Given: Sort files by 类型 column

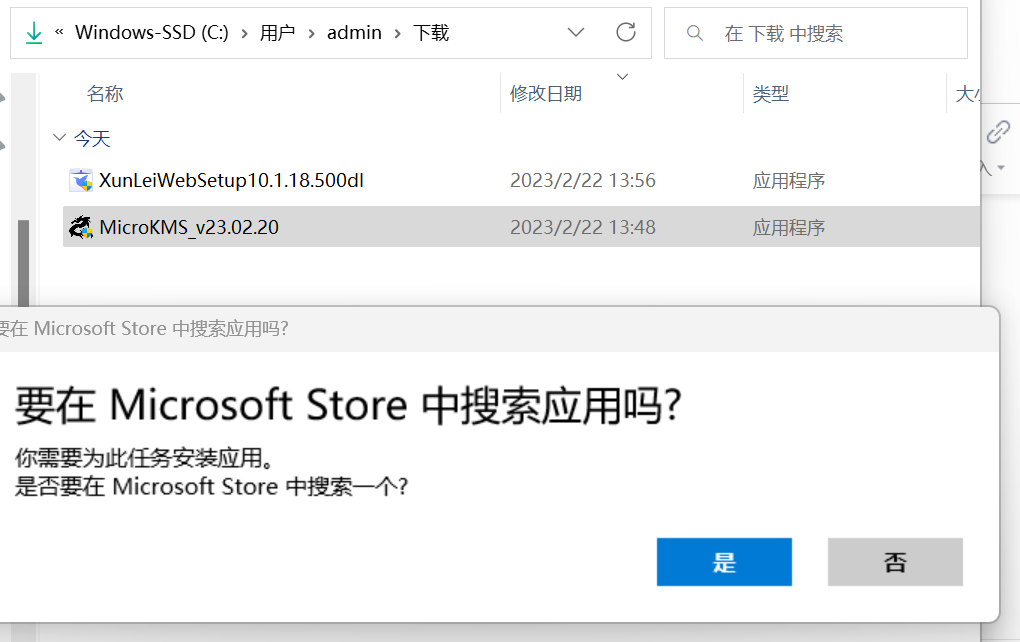Looking at the screenshot, I should [771, 94].
